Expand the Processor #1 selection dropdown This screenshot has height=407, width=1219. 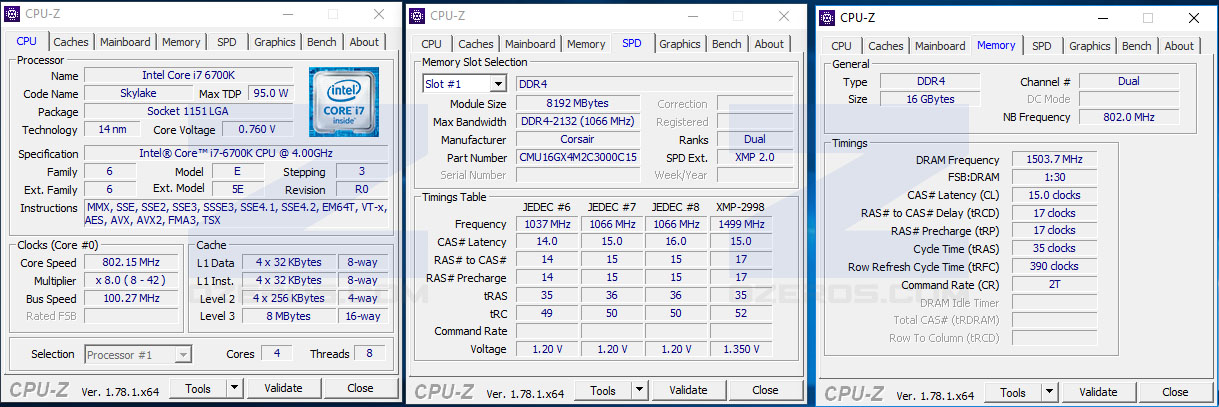(183, 354)
